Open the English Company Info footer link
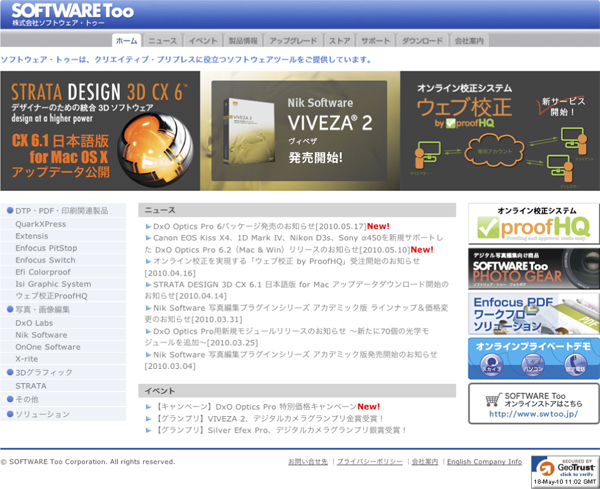Screen dimensions: 600x489 tap(484, 462)
